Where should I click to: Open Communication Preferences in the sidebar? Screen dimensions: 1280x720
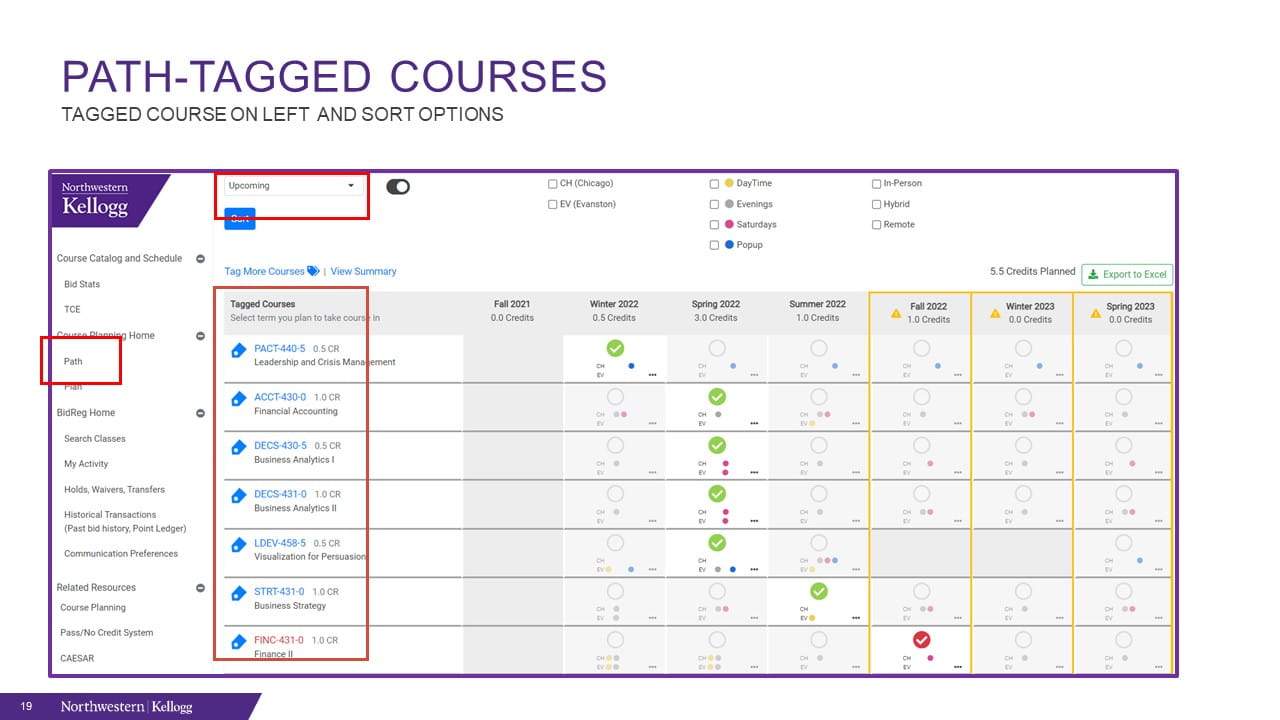[x=121, y=554]
